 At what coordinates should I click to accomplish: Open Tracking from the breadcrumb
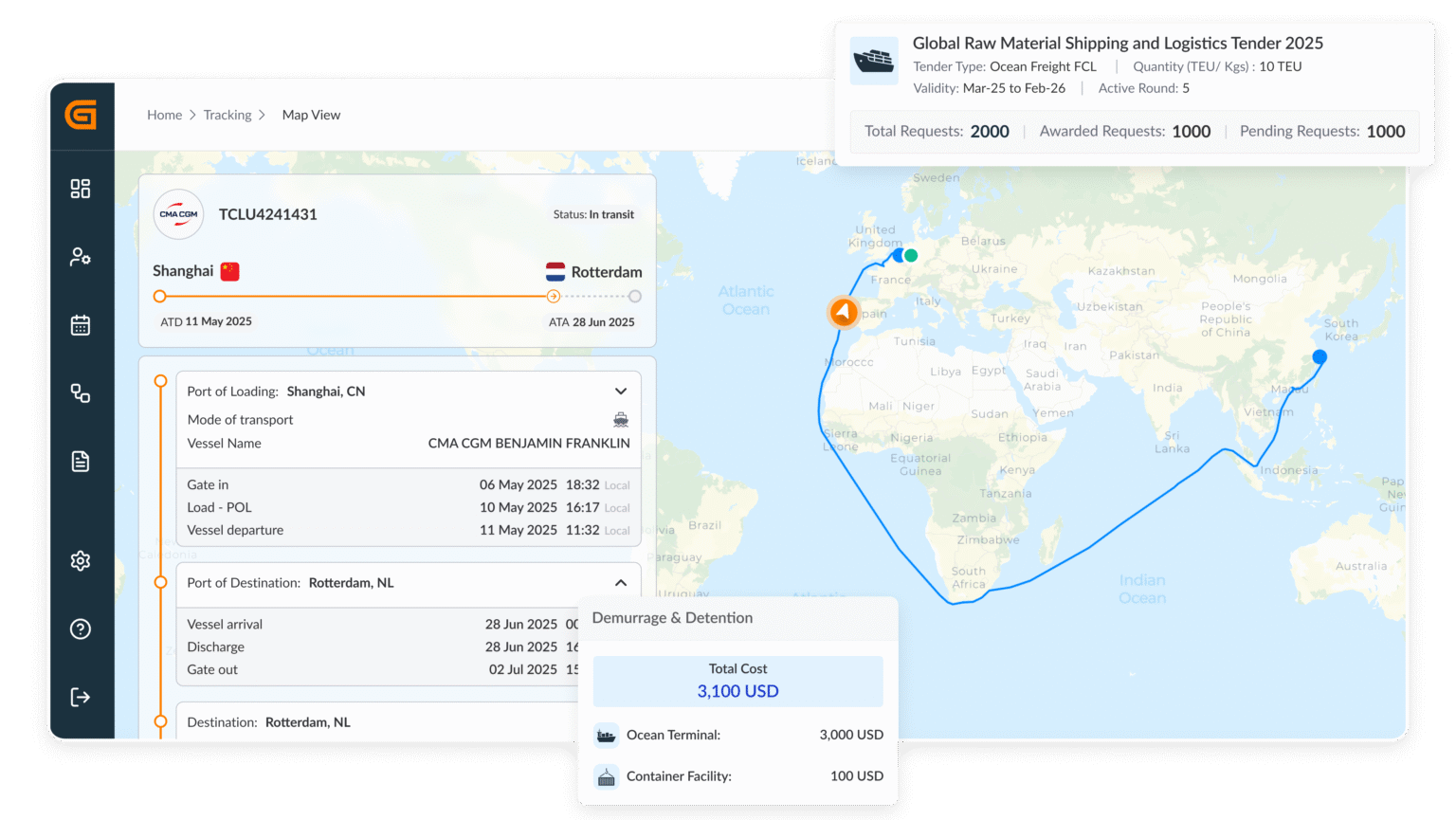(x=227, y=114)
